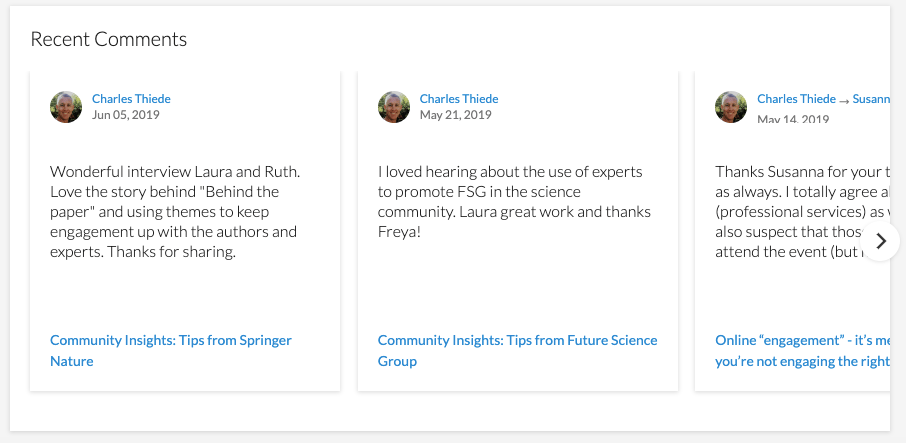Click the May 21, 2019 timestamp

[455, 115]
